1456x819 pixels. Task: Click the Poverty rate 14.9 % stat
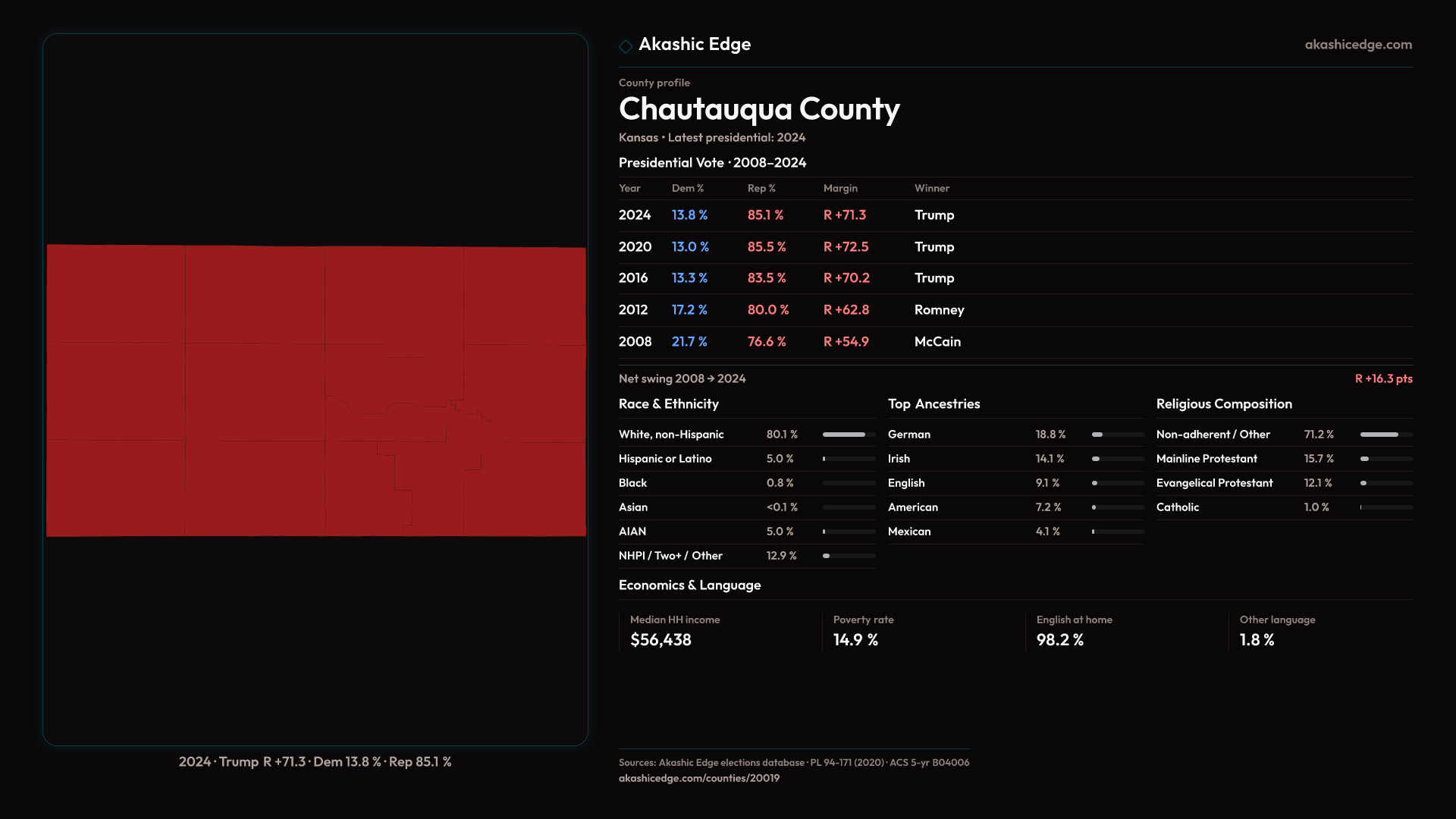[855, 640]
